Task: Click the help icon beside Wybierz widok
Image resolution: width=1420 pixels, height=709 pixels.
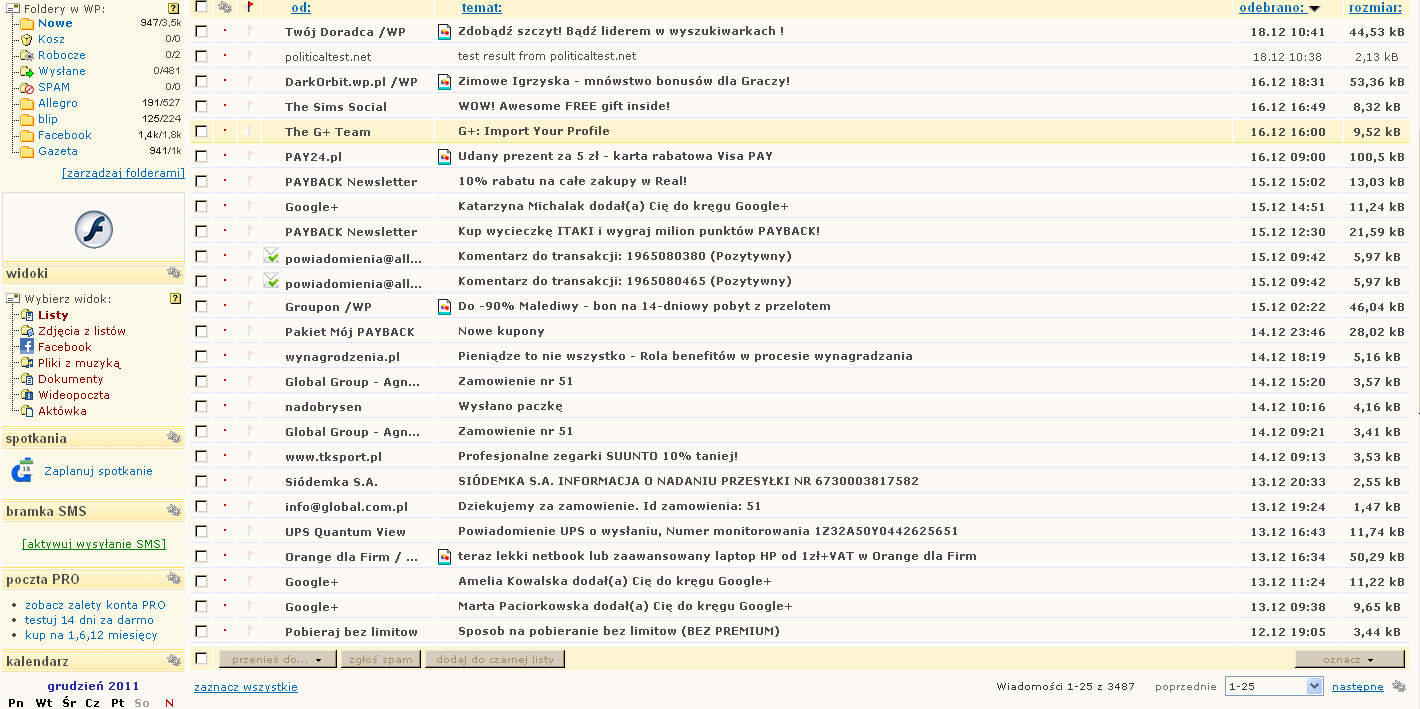Action: pos(175,298)
